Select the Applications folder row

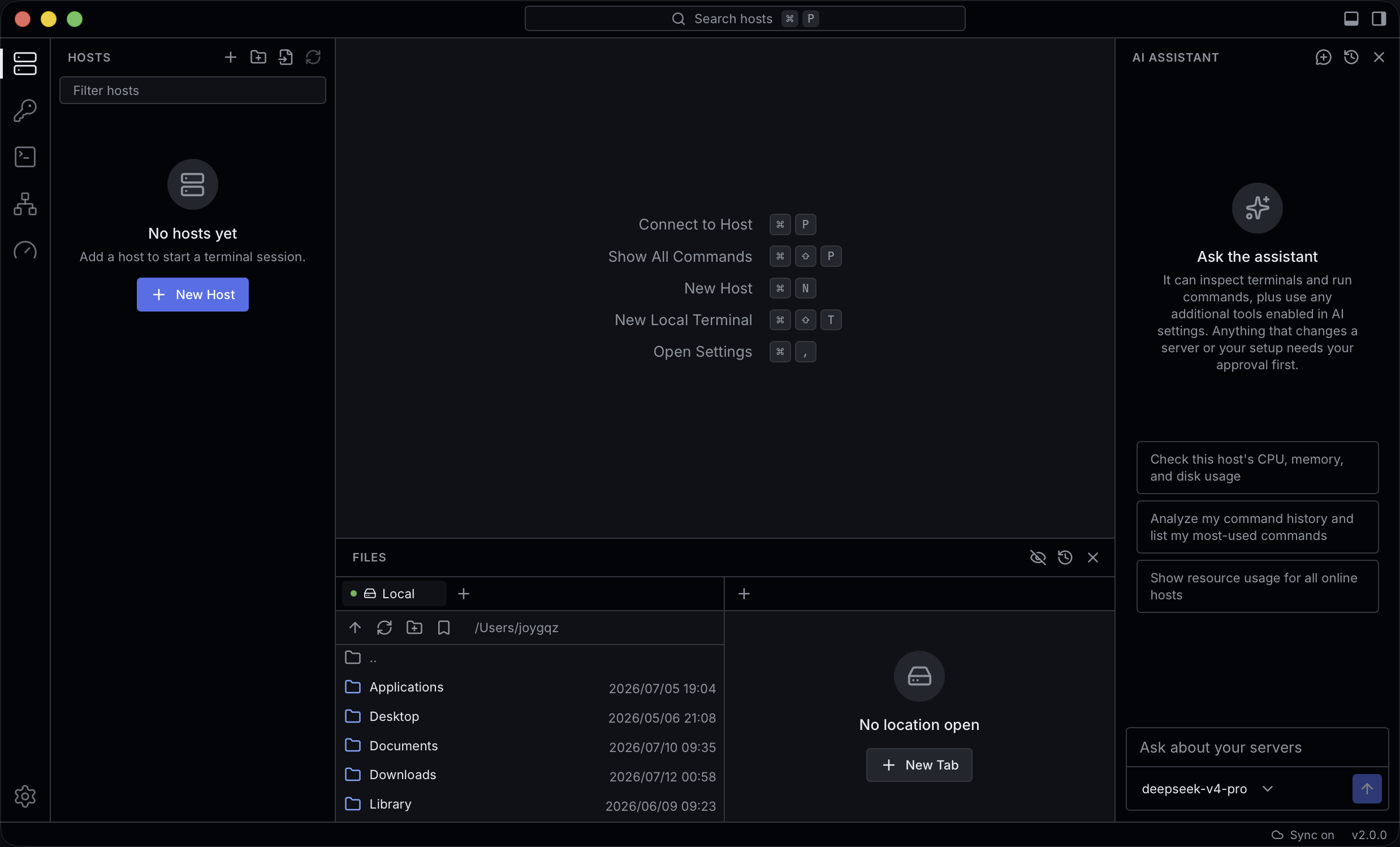530,688
